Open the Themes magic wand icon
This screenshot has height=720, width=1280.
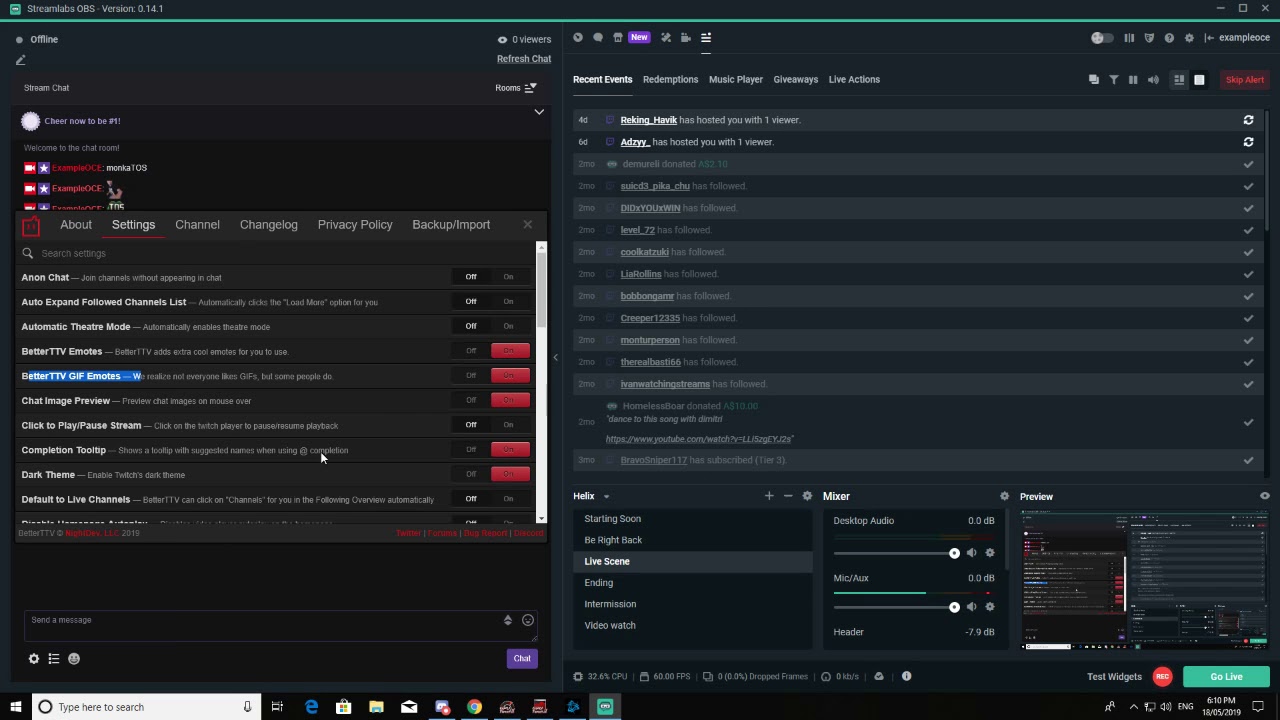point(666,38)
